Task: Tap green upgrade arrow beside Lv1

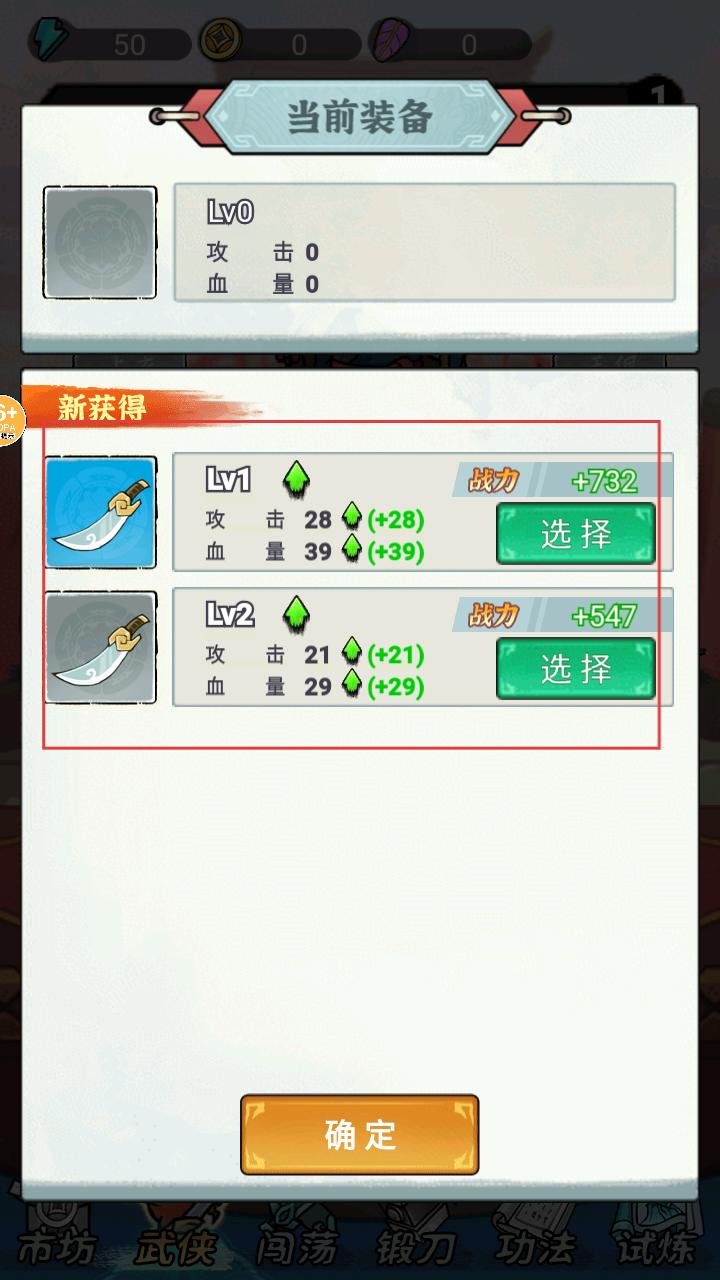Action: 296,480
